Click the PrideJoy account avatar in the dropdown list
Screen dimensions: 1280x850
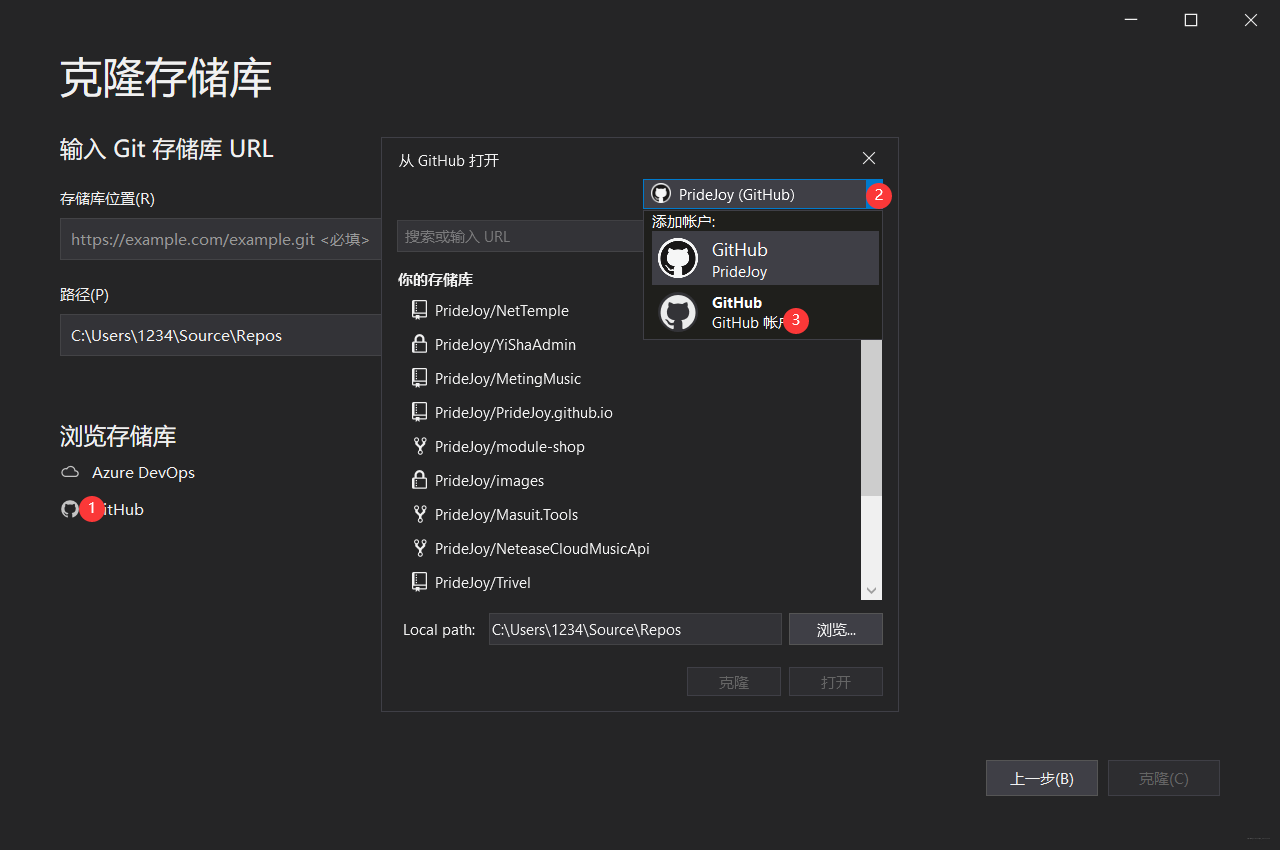coord(678,258)
